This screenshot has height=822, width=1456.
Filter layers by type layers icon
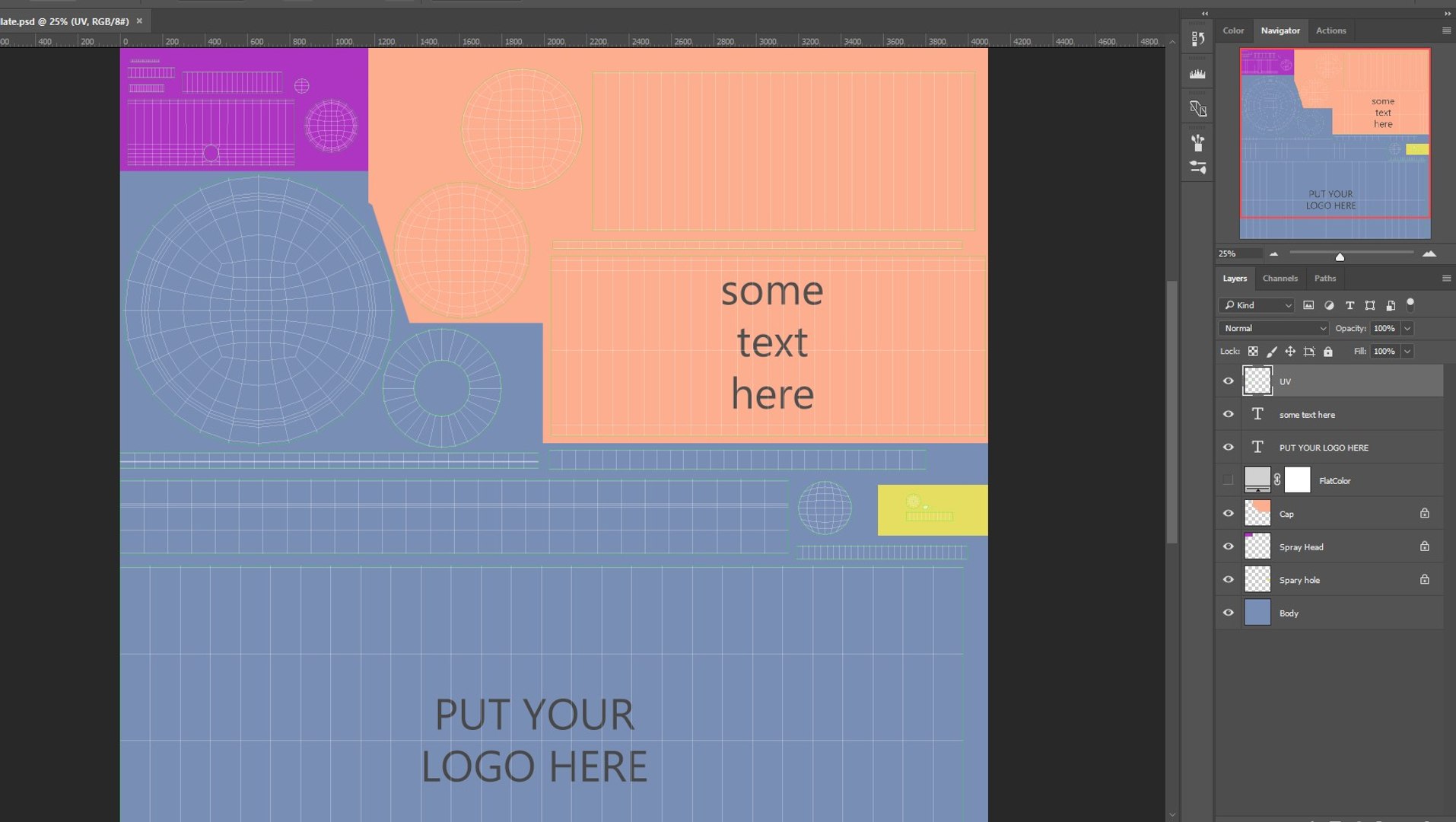[x=1350, y=305]
